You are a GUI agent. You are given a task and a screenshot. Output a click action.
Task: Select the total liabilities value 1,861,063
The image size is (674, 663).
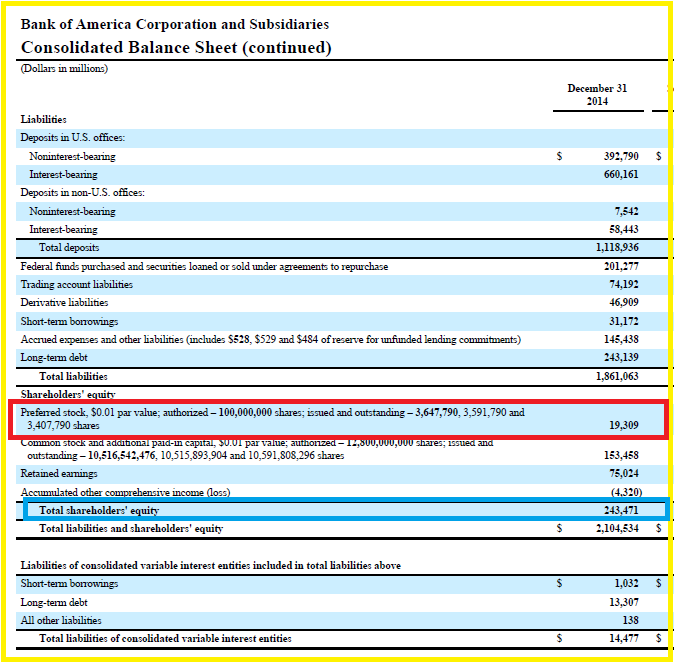tap(617, 376)
